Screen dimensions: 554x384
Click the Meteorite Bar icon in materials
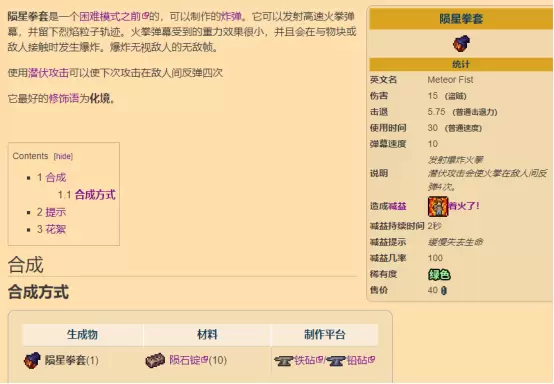[155, 360]
